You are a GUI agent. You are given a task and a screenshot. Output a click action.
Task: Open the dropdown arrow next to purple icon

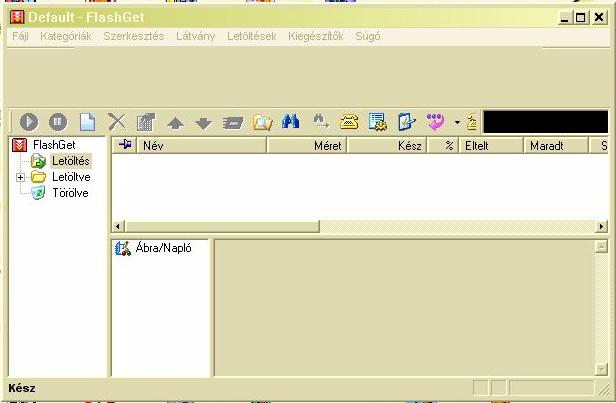coord(457,122)
